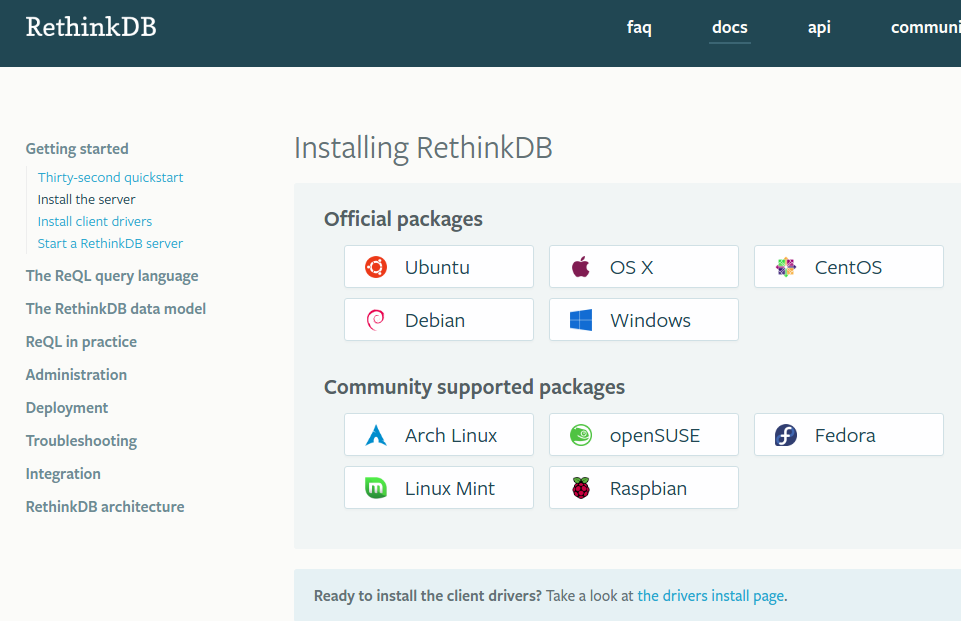Expand ReQL in practice section
The image size is (961, 621).
[x=82, y=341]
